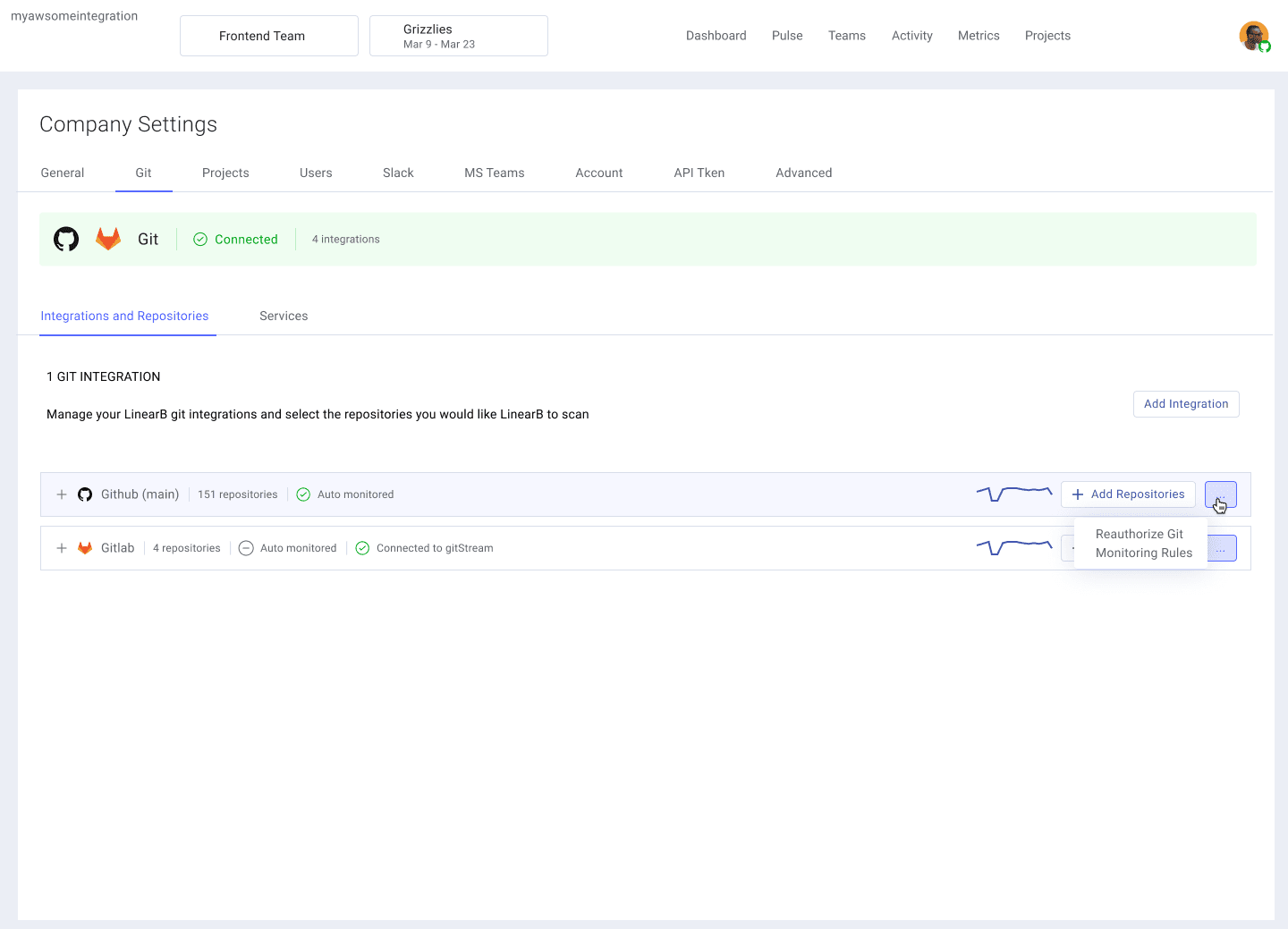This screenshot has height=929, width=1288.
Task: Click the GitHub logo in the Git banner
Action: pos(66,239)
